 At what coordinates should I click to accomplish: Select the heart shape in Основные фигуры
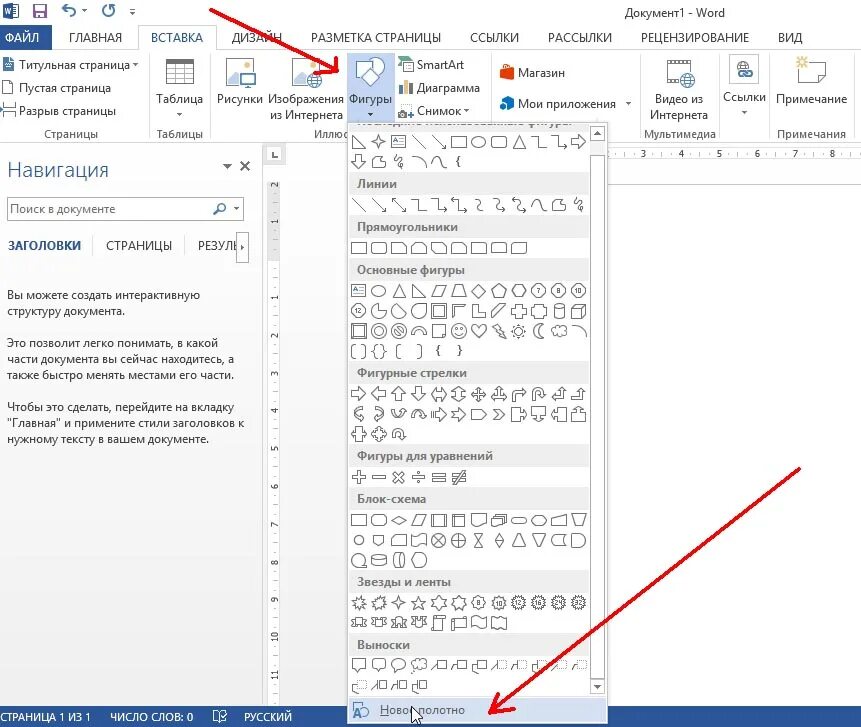[479, 331]
